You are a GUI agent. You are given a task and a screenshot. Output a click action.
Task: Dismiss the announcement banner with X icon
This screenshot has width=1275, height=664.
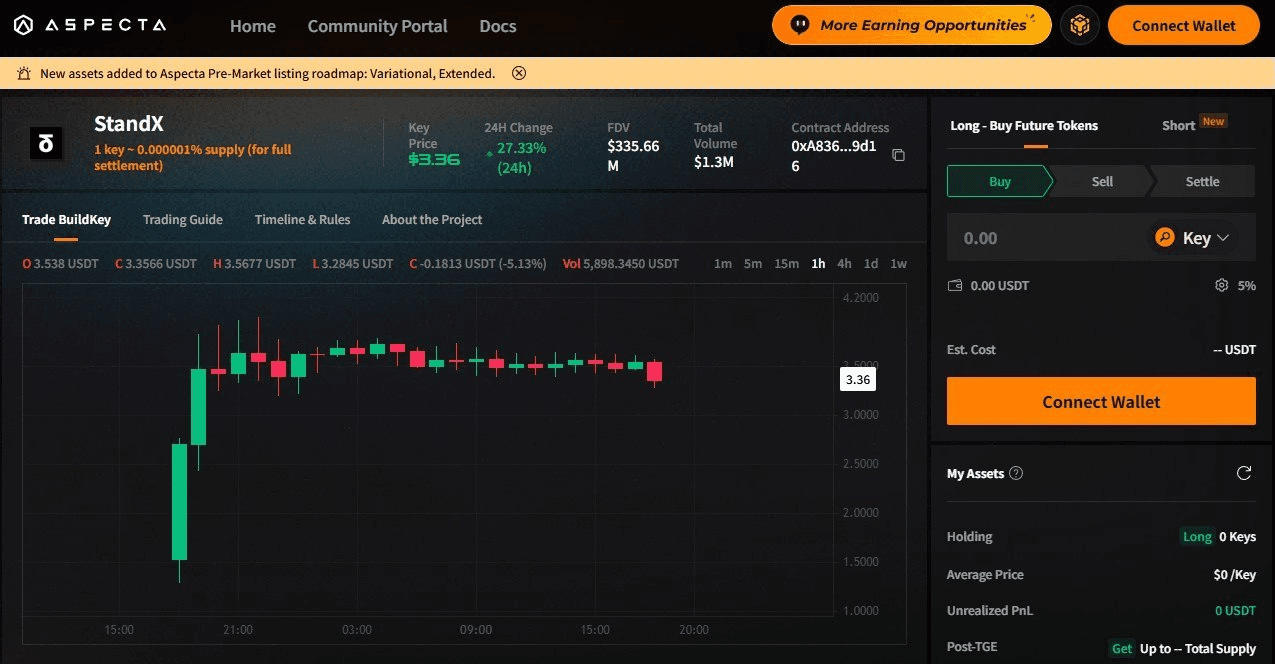coord(518,73)
